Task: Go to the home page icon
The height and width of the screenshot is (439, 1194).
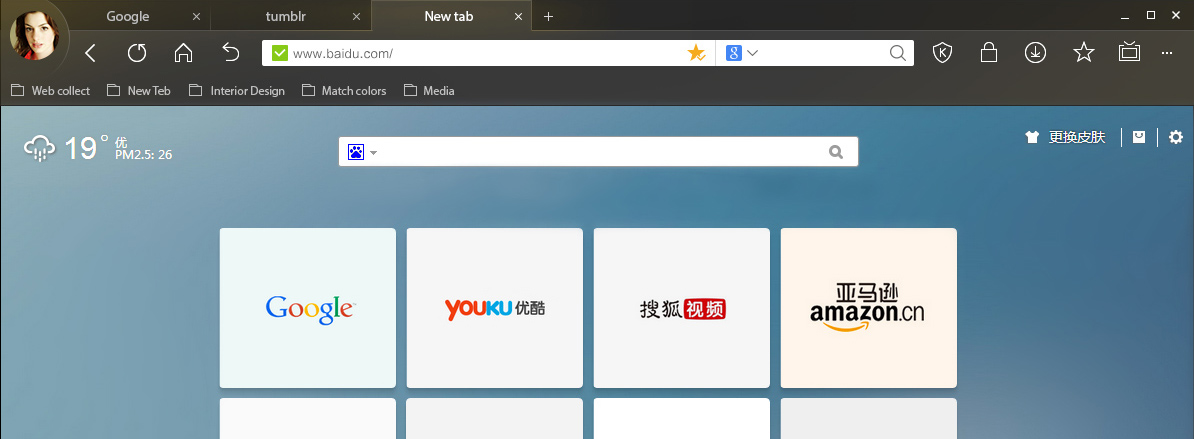Action: pos(184,52)
